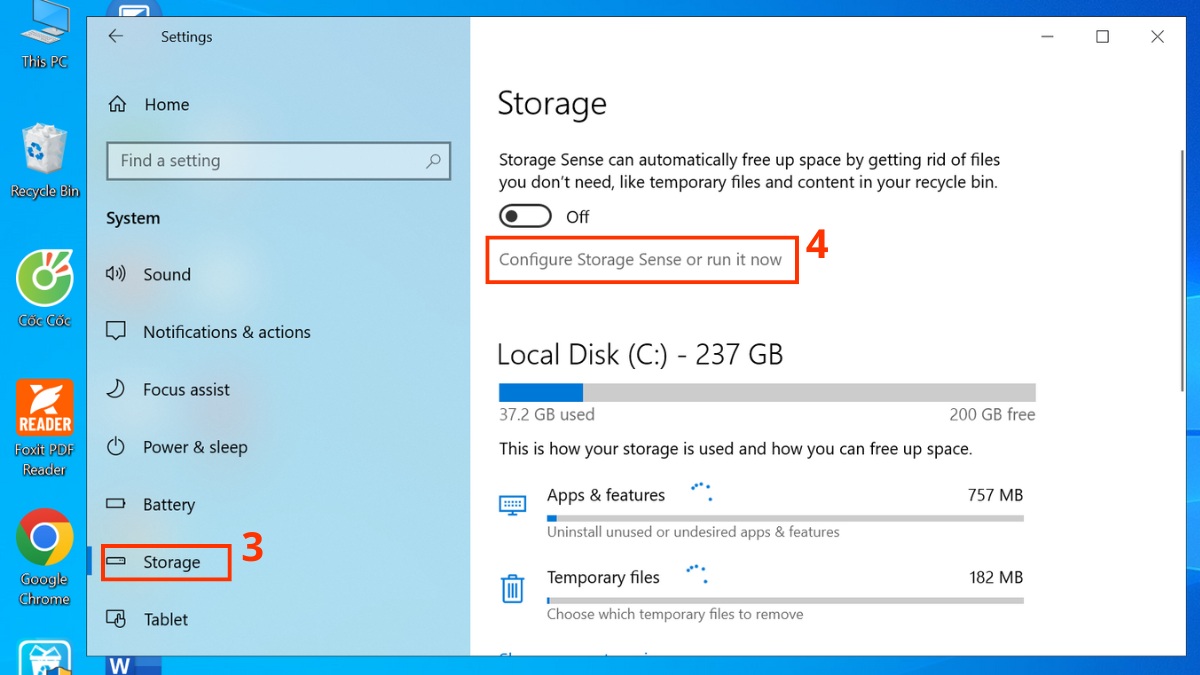Click the Apps & features icon
1200x675 pixels.
[x=513, y=505]
